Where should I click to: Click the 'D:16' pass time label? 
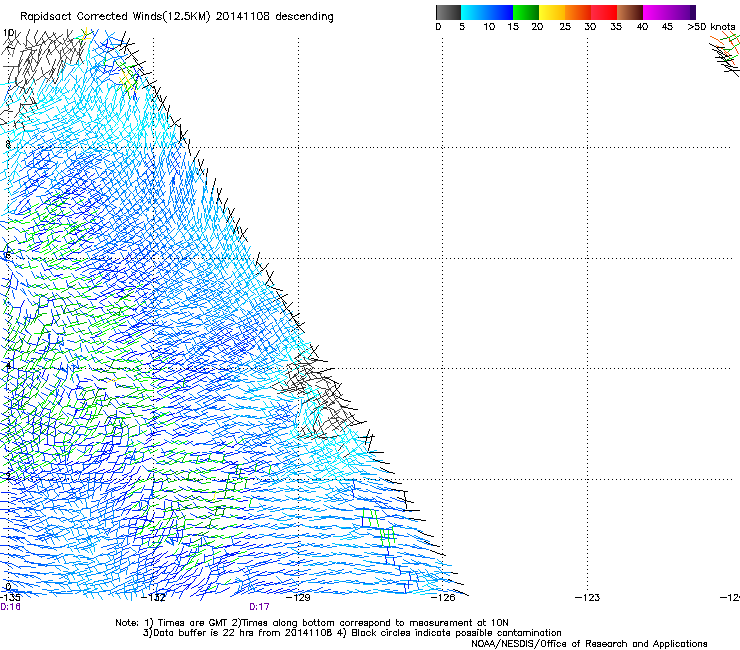10,607
